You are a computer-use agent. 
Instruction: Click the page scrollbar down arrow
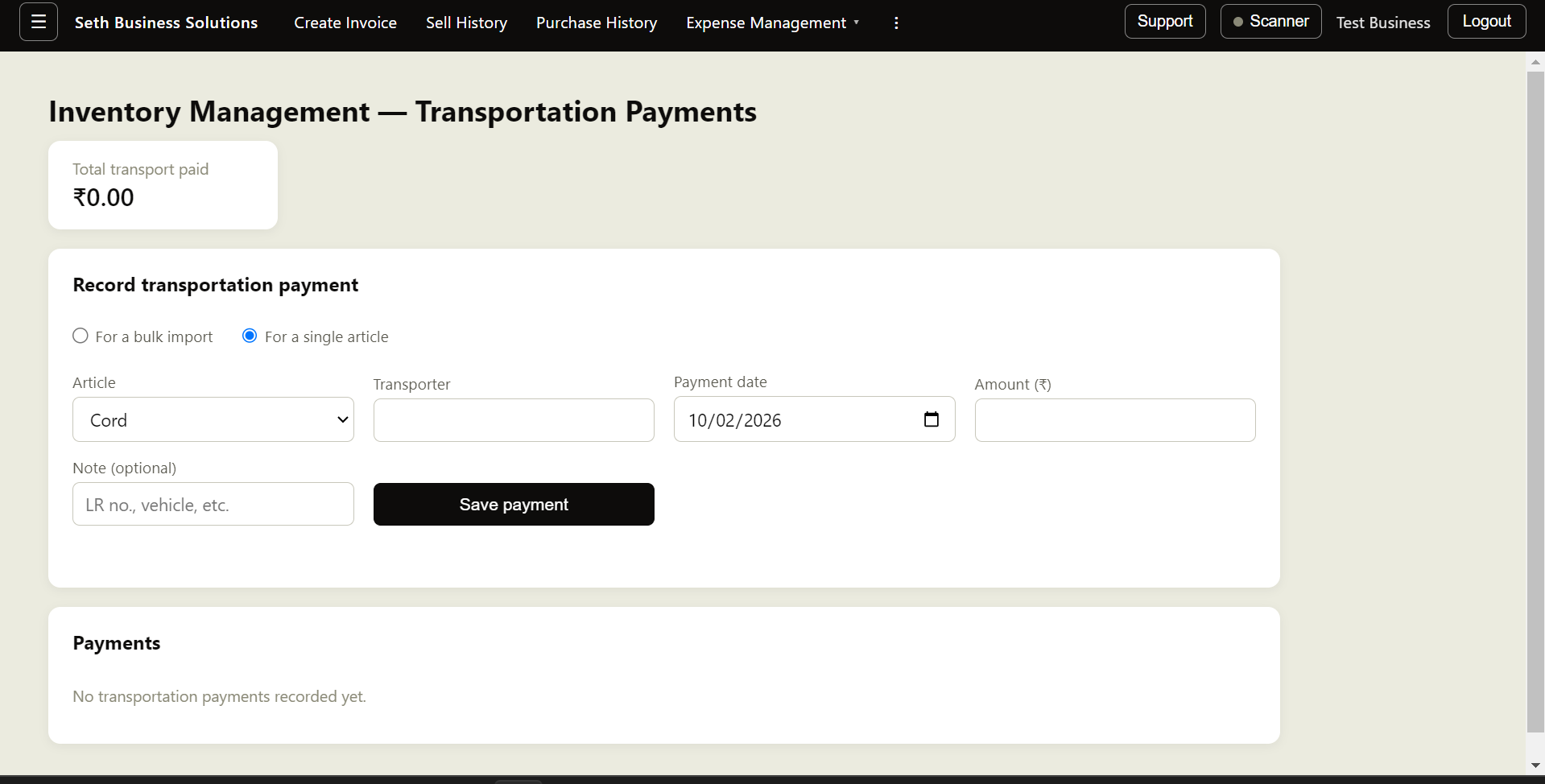coord(1535,765)
